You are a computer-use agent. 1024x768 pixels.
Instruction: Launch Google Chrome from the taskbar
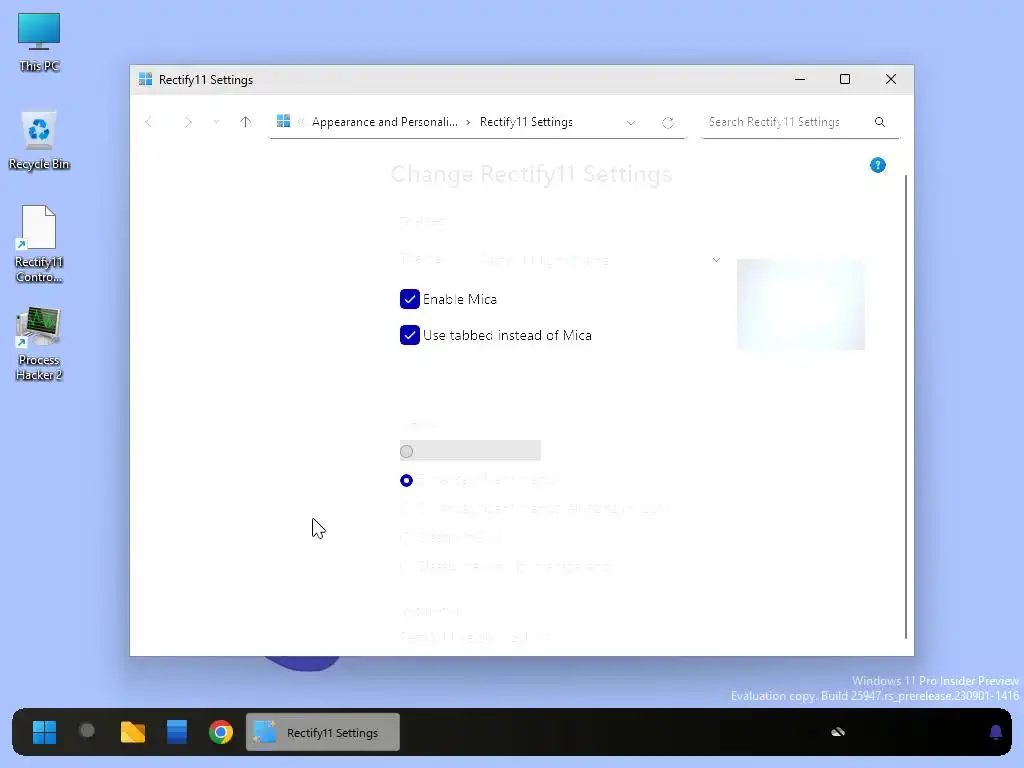221,732
